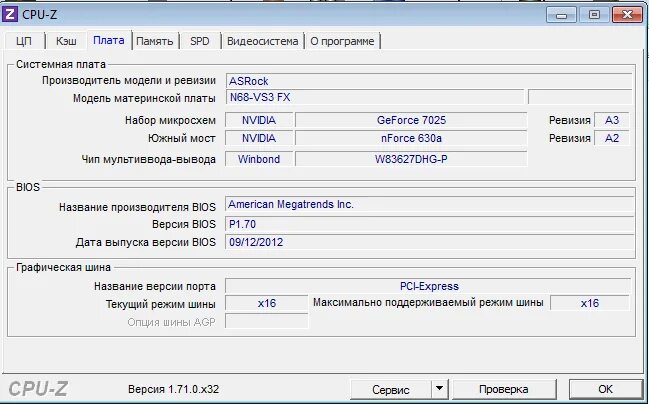Image resolution: width=649 pixels, height=404 pixels.
Task: Click the CPU-Z logo at the bottom left
Action: tap(38, 389)
